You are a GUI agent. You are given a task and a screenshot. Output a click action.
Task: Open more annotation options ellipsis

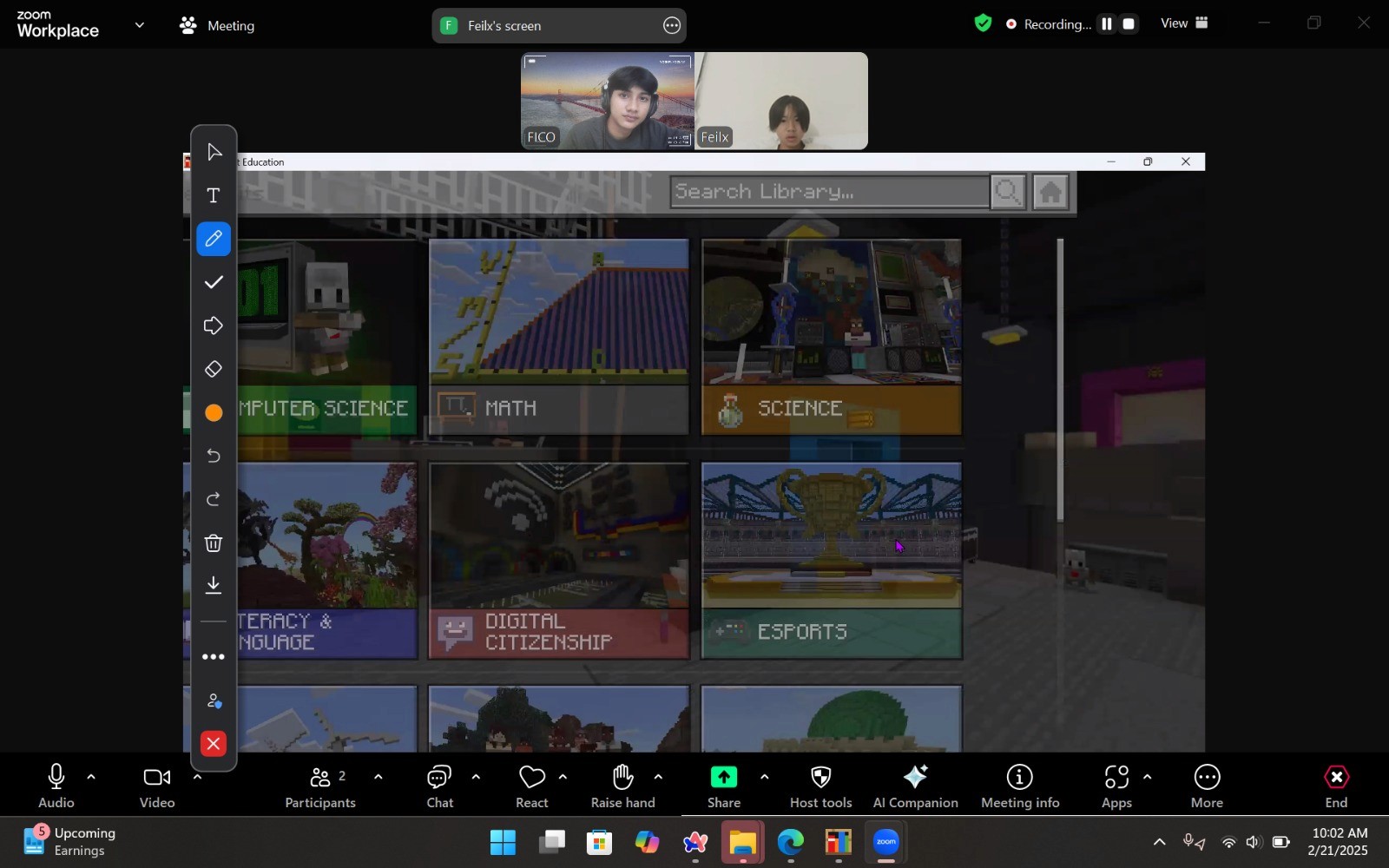[x=214, y=657]
